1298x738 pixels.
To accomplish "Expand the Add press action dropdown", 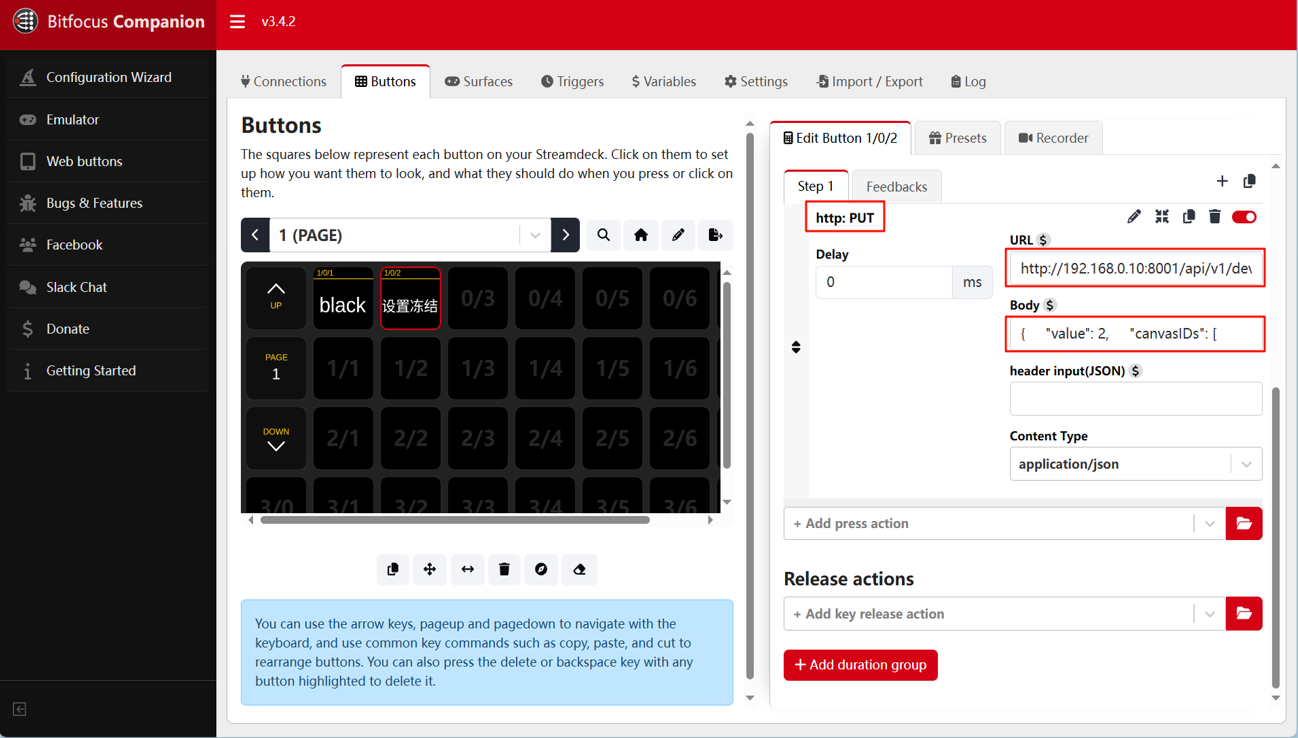I will point(1209,523).
